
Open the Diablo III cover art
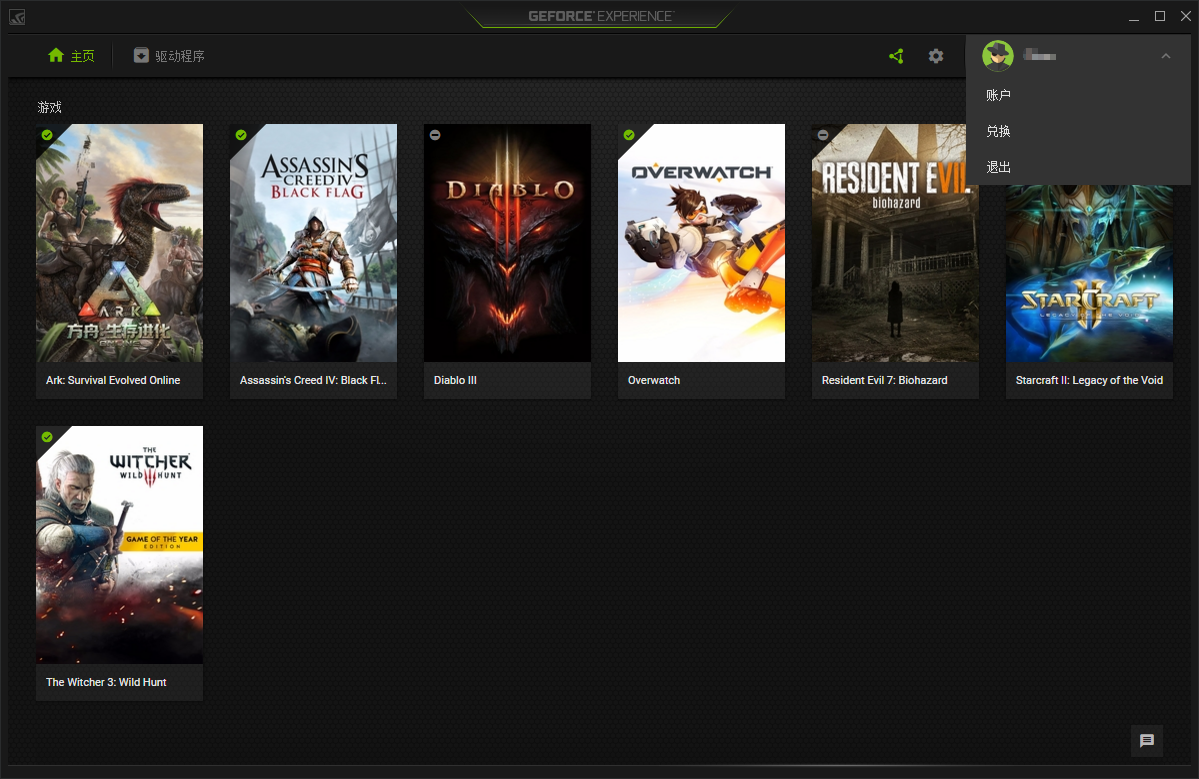508,243
